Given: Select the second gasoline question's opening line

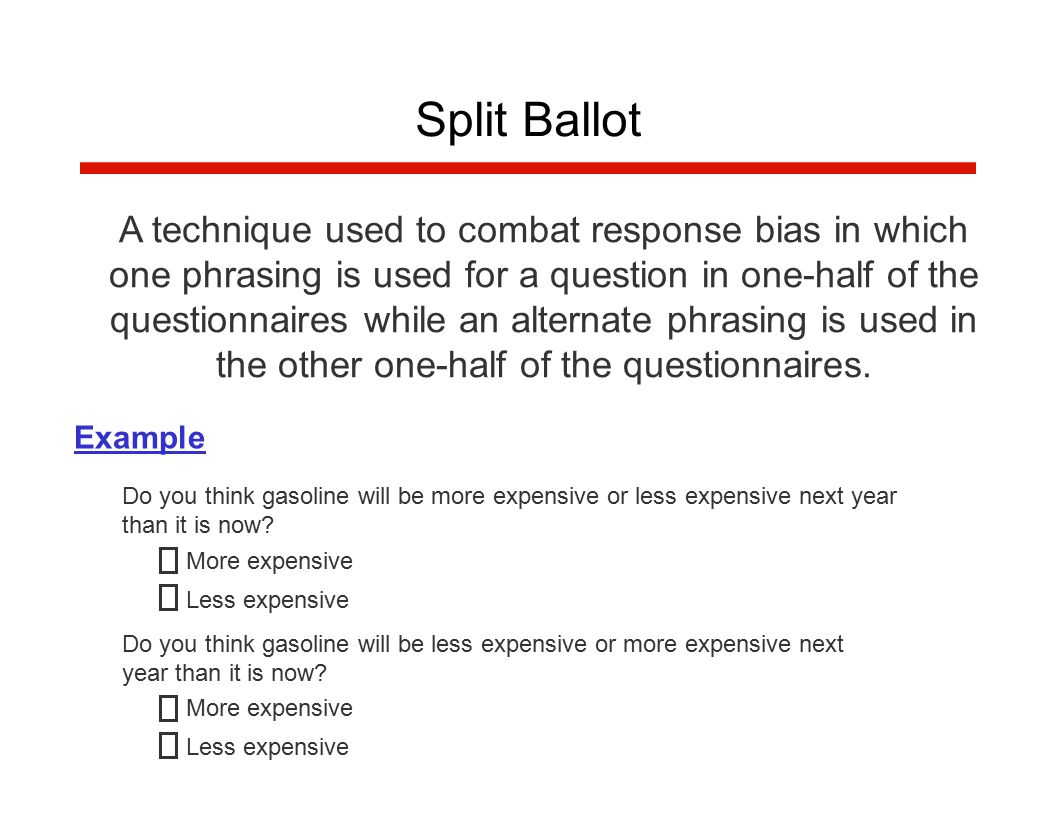Looking at the screenshot, I should point(482,645).
